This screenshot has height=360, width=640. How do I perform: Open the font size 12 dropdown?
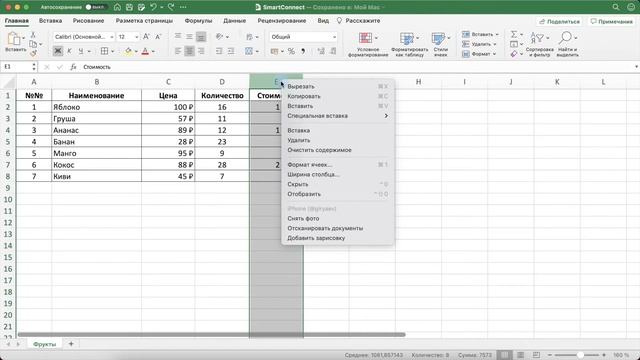click(136, 37)
